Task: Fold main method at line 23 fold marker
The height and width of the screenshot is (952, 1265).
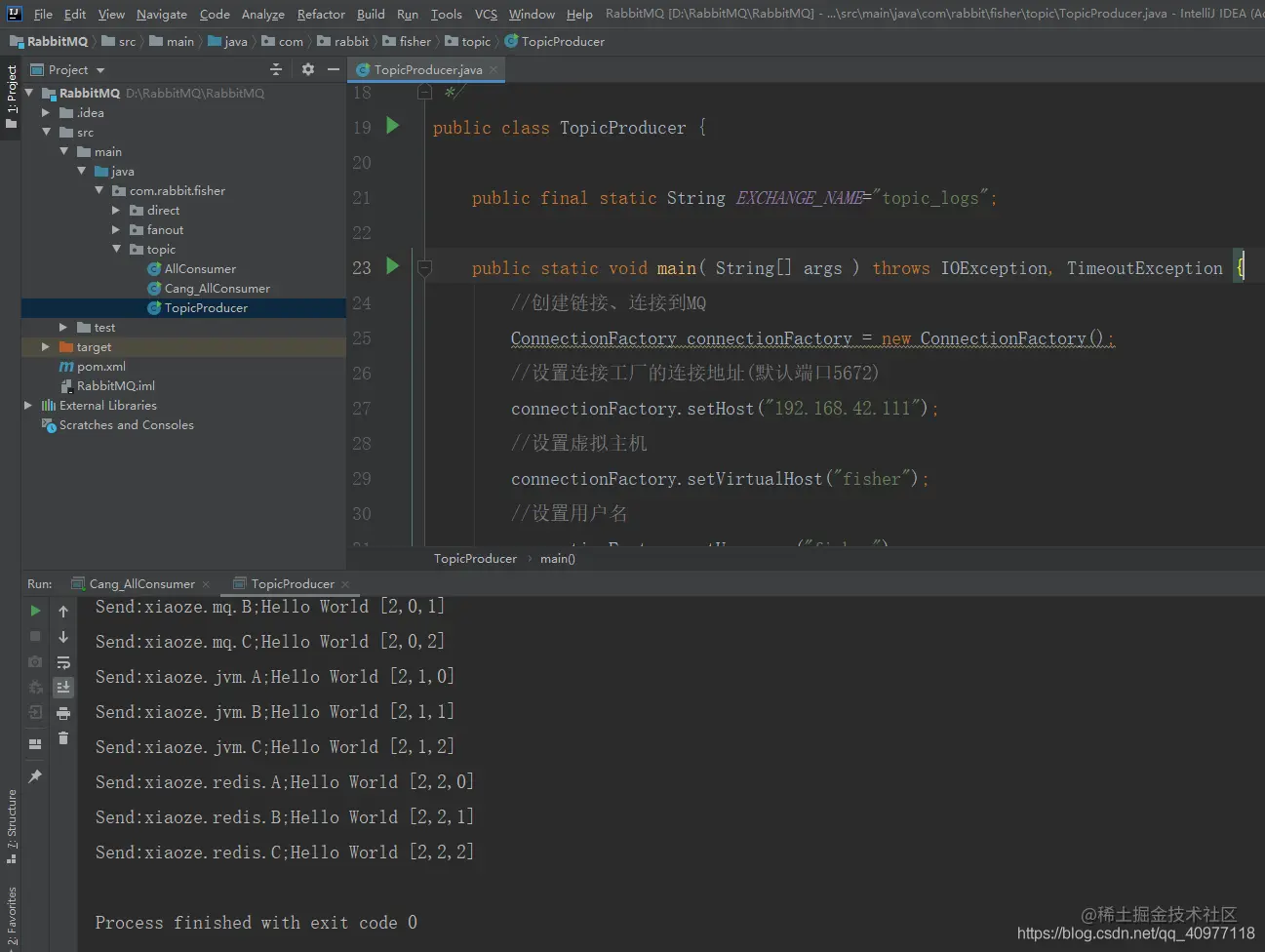Action: coord(424,267)
